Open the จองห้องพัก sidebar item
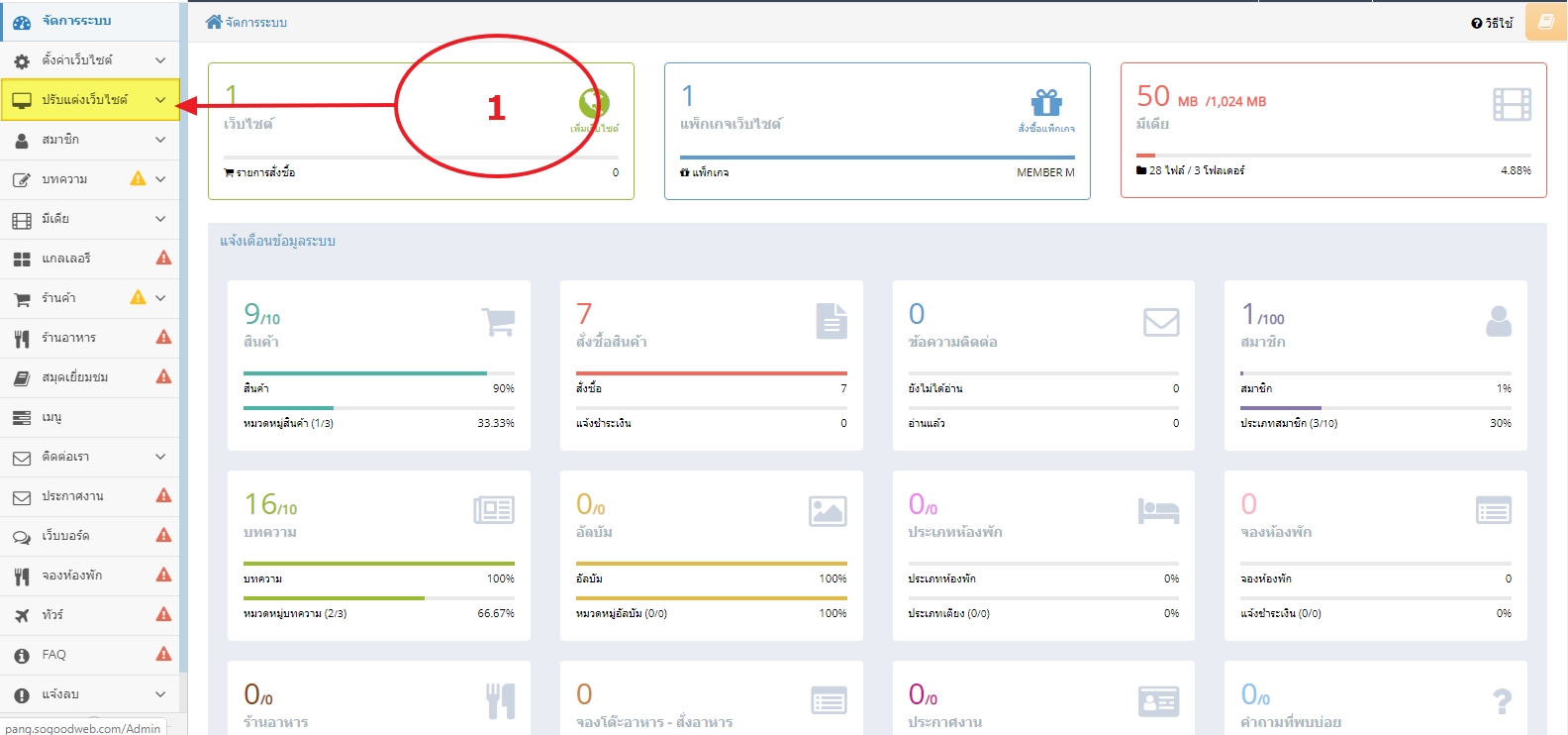 pos(89,576)
